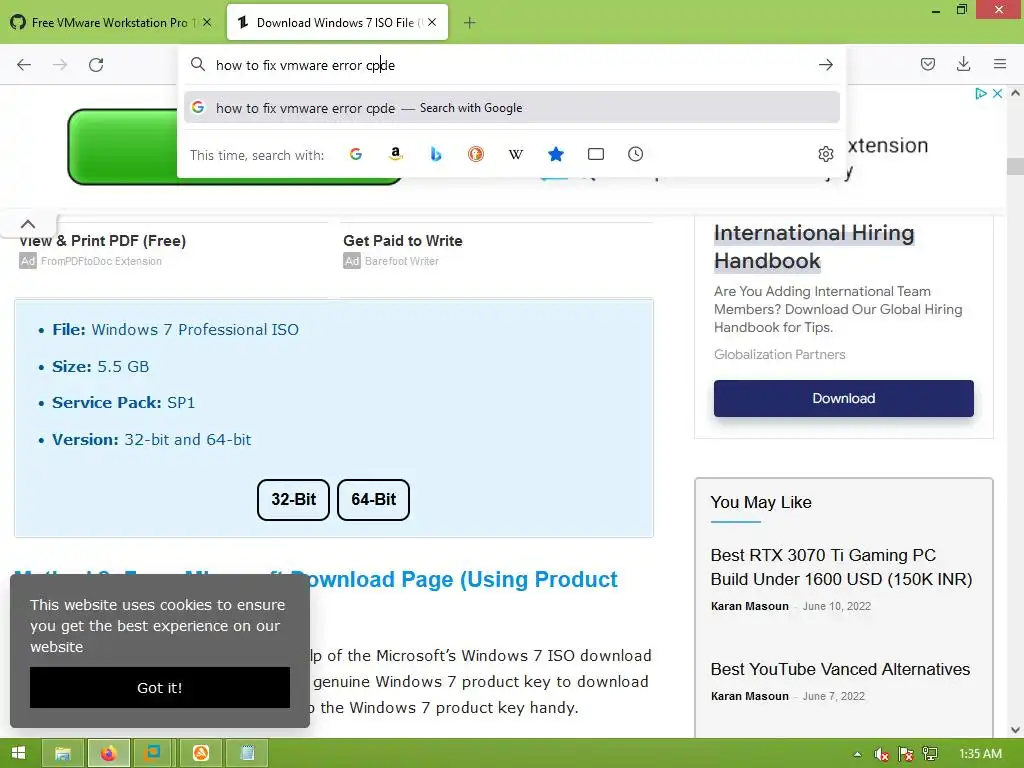Search this time with DuckDuckGo icon
This screenshot has width=1024, height=768.
(475, 154)
